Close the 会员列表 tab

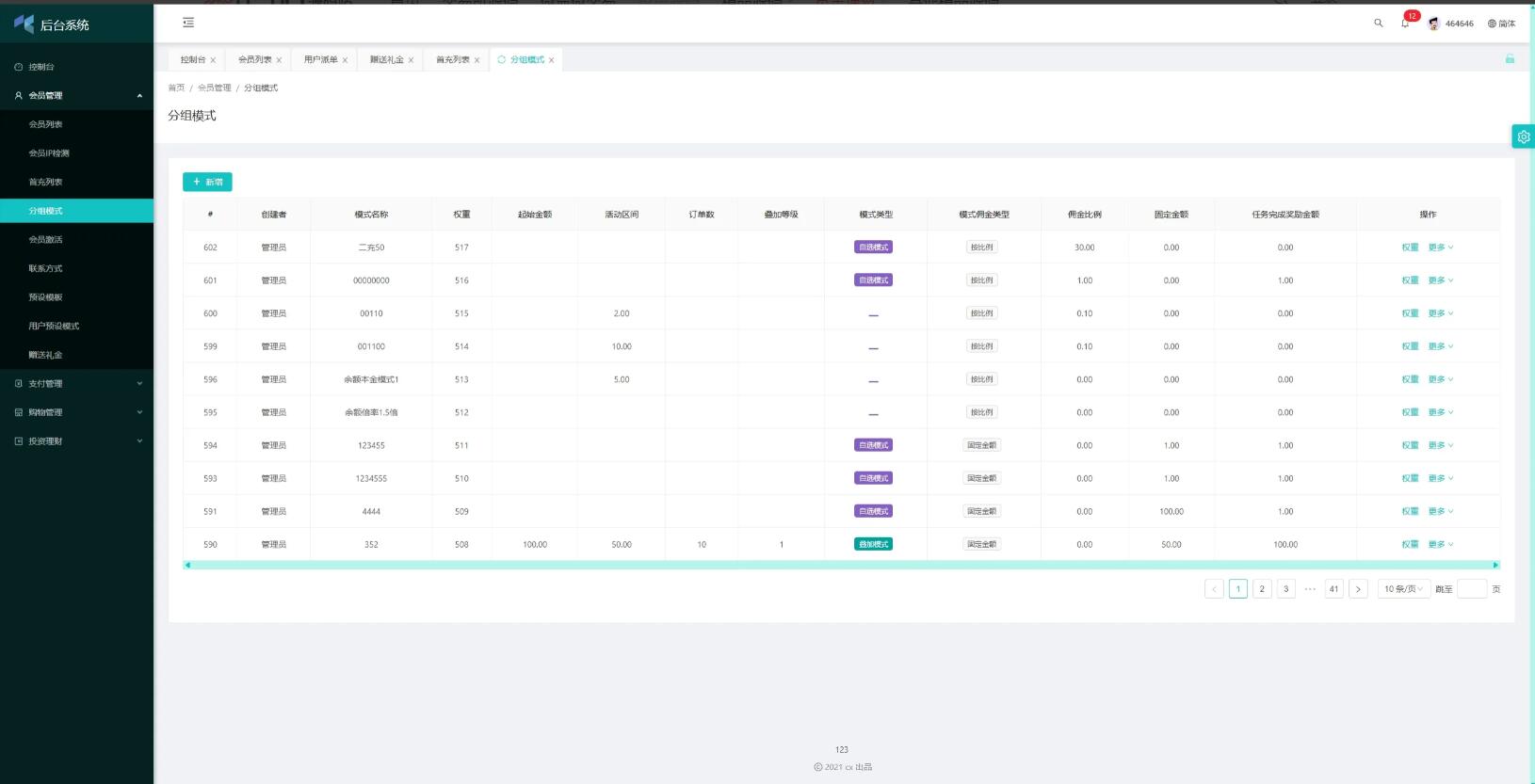click(x=279, y=60)
